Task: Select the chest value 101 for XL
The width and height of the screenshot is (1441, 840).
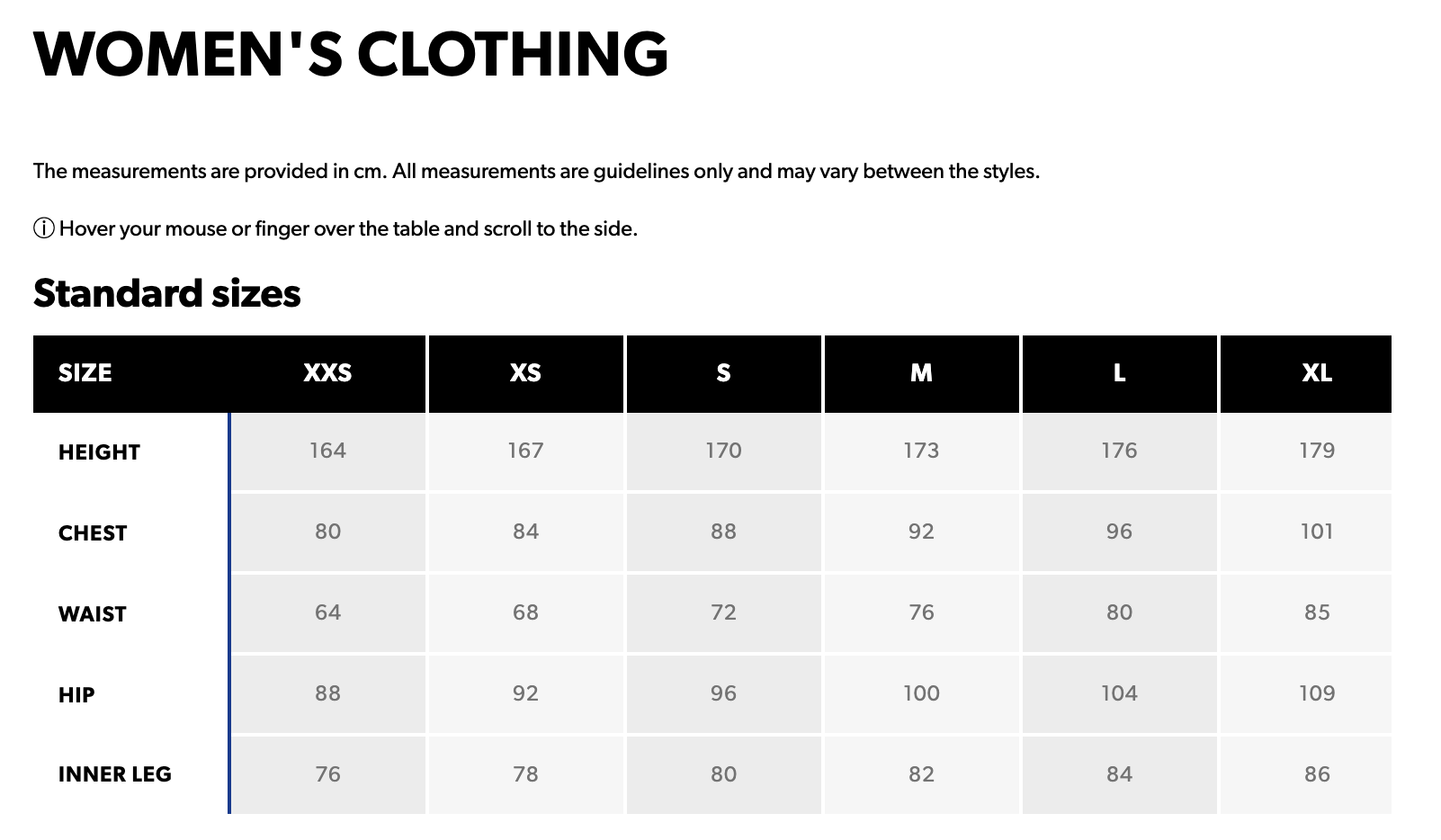Action: (1317, 532)
